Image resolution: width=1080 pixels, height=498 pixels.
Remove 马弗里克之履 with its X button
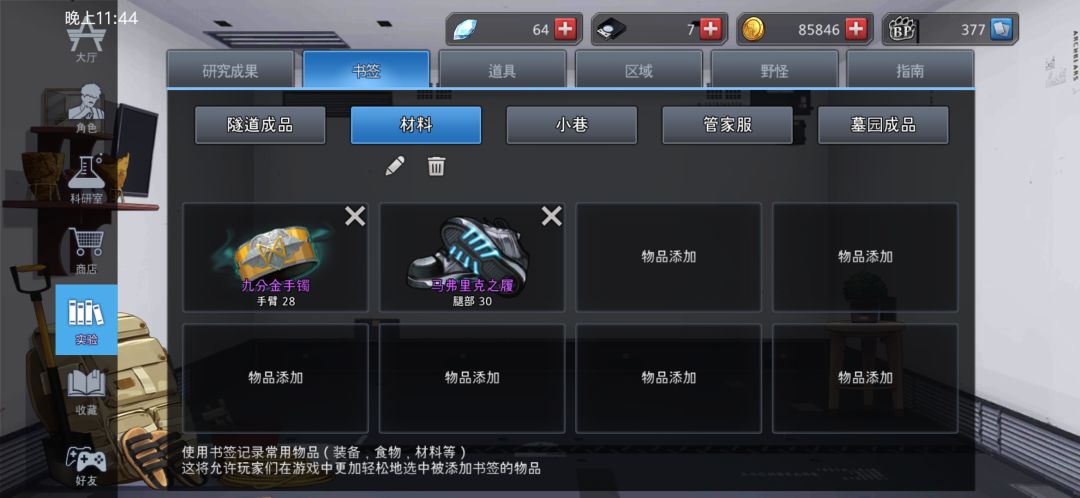[552, 216]
